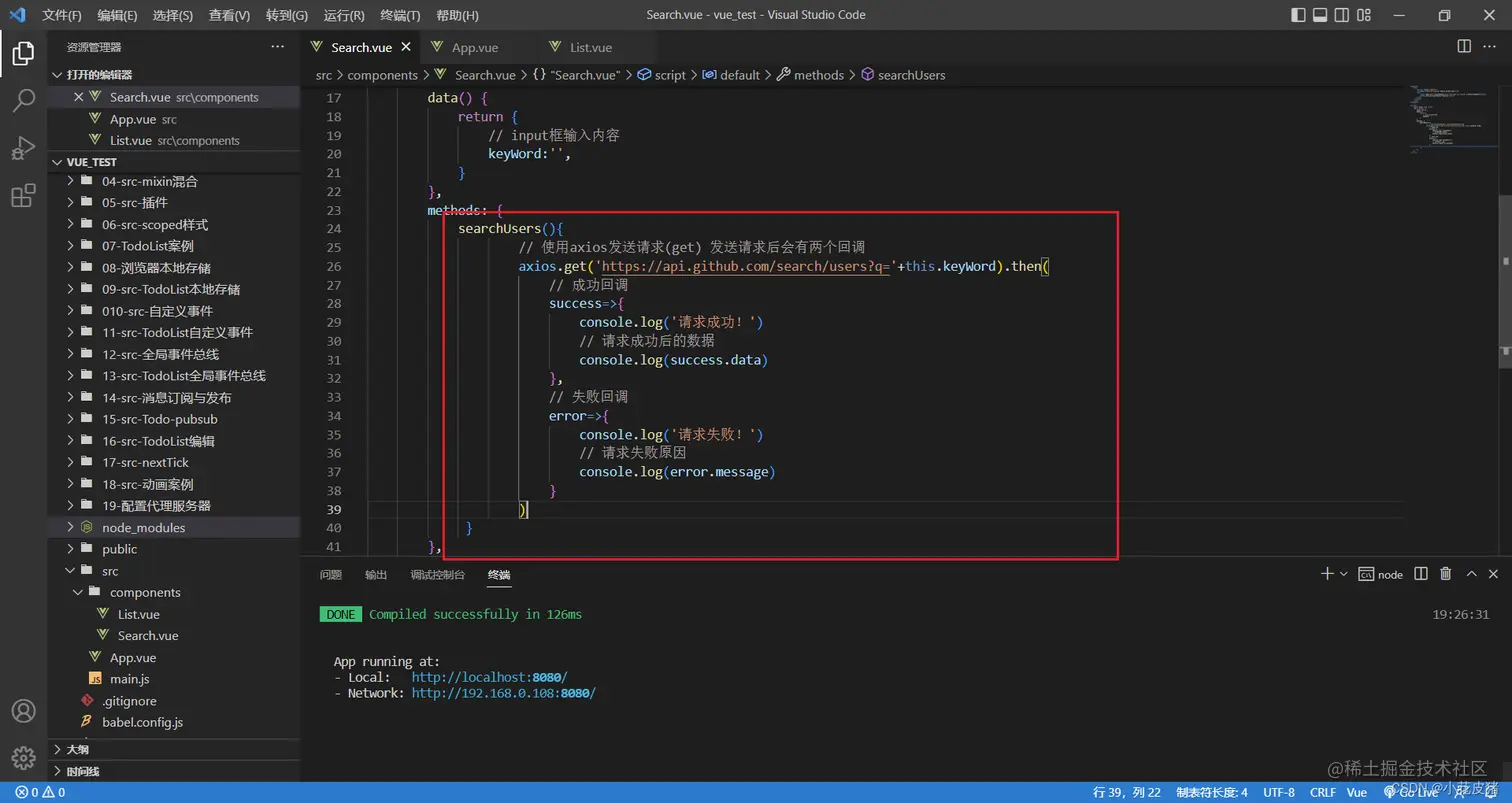Screen dimensions: 1512x803
Task: Click the VS Code logo icon
Action: [x=17, y=15]
